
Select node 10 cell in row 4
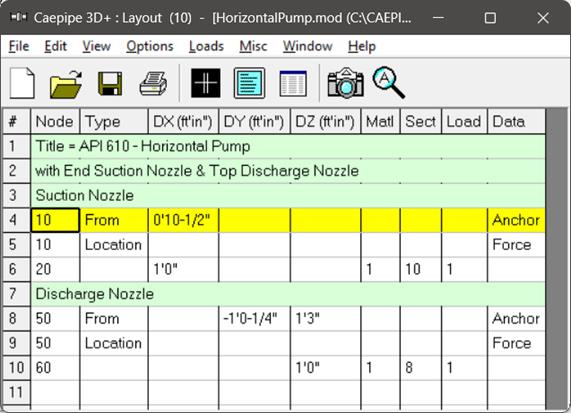click(55, 220)
